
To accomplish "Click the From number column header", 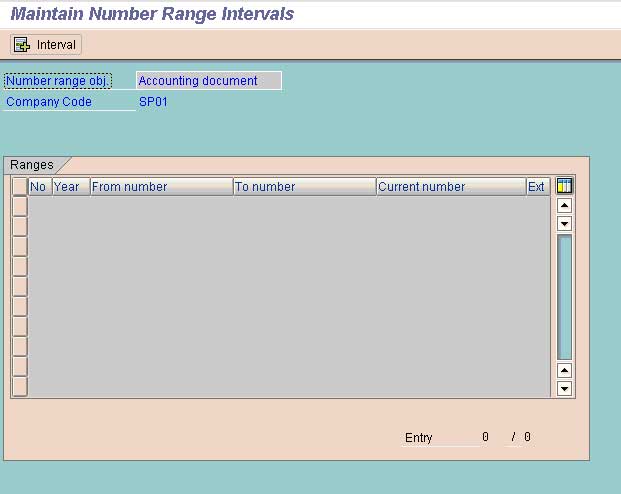I will 161,186.
